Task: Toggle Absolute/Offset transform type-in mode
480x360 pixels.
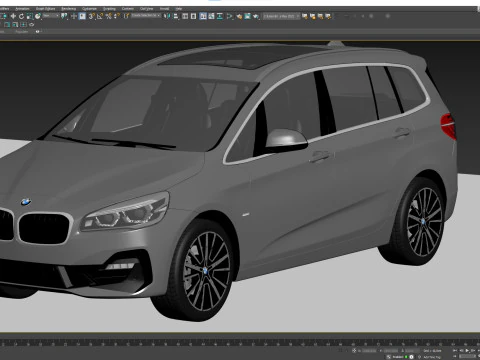Action: pyautogui.click(x=354, y=351)
